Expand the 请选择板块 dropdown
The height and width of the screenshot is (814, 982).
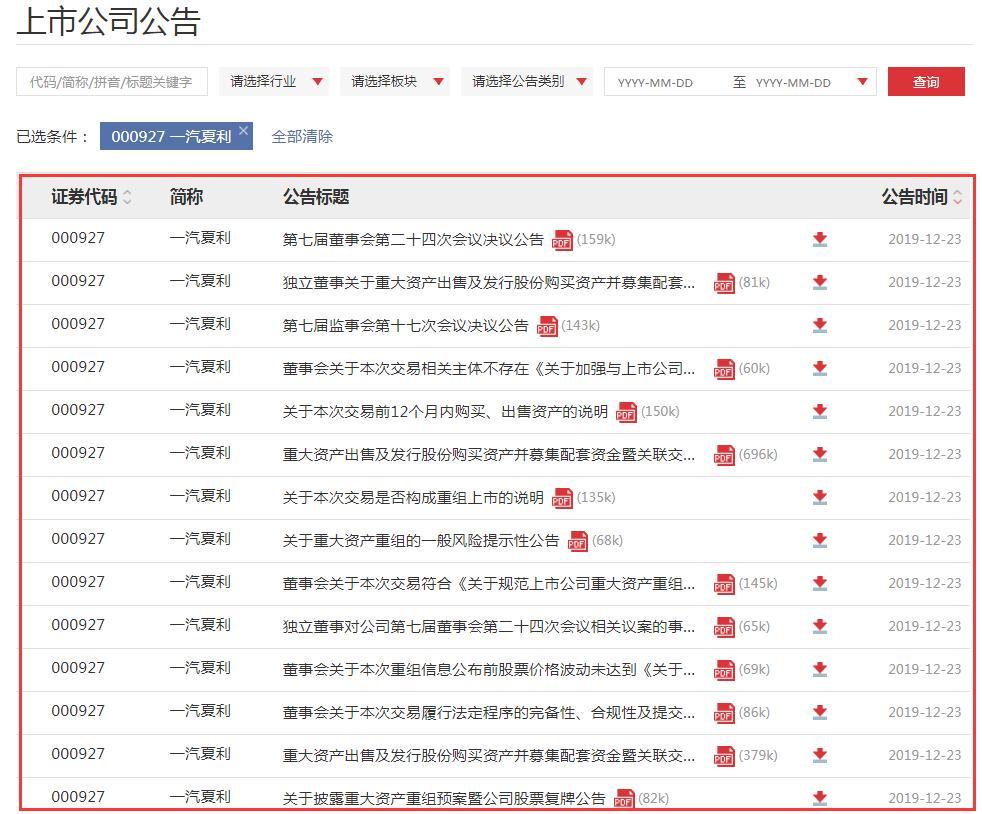395,81
